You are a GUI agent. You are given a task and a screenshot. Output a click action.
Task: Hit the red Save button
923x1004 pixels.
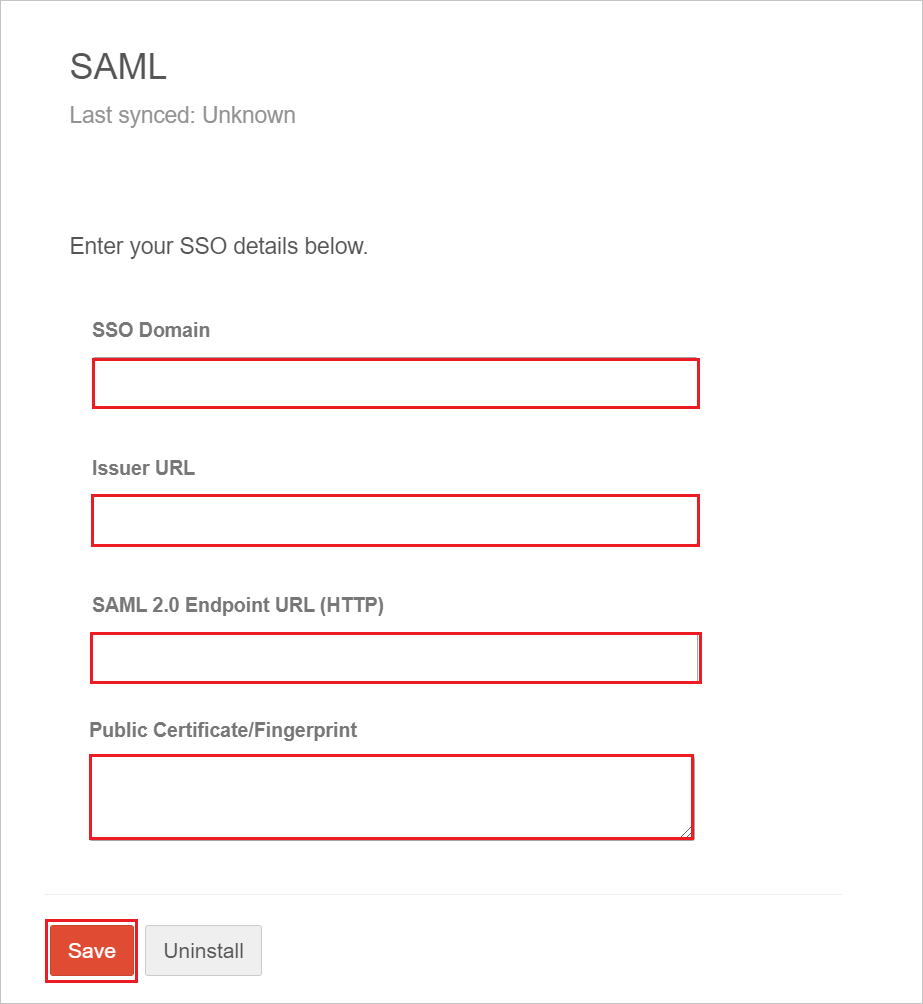pos(92,951)
